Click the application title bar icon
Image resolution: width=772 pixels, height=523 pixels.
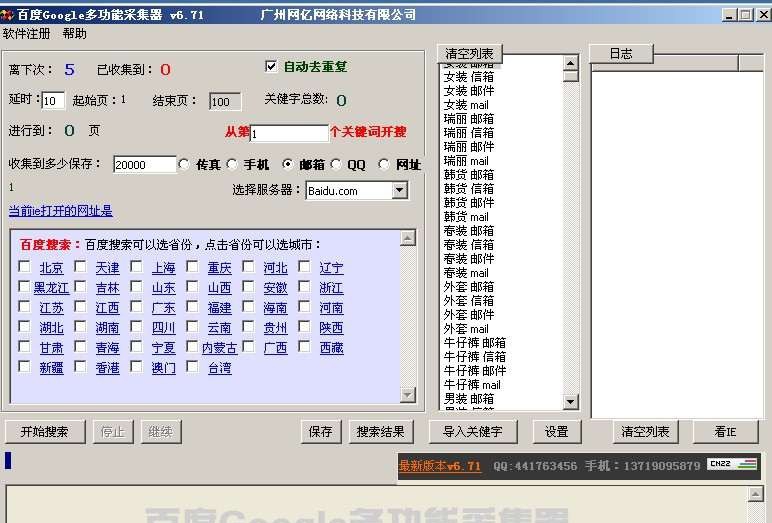click(7, 15)
